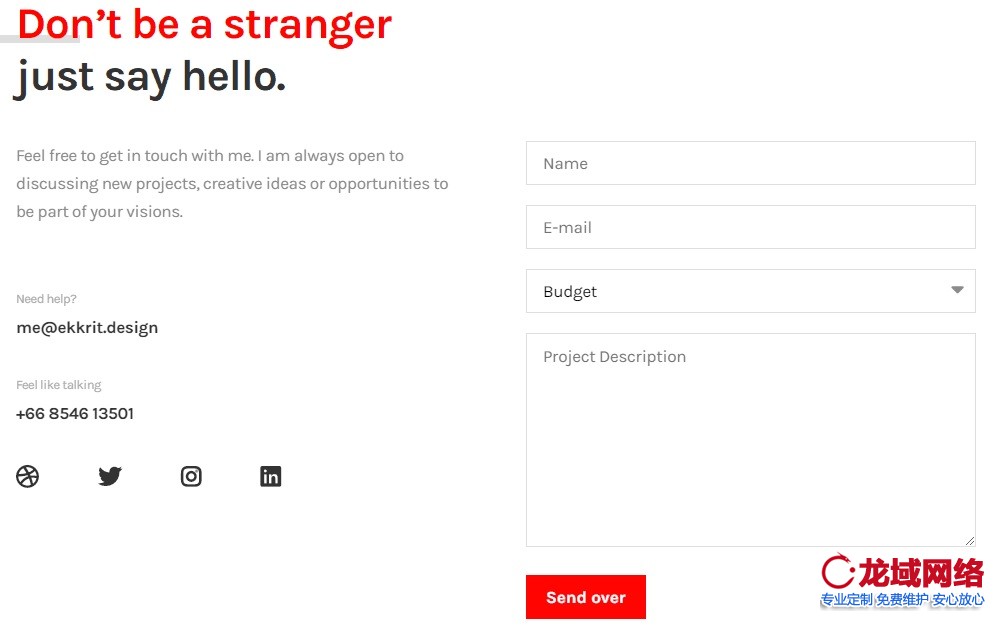Click the Budget dropdown arrow
The height and width of the screenshot is (636, 1000).
tap(957, 291)
